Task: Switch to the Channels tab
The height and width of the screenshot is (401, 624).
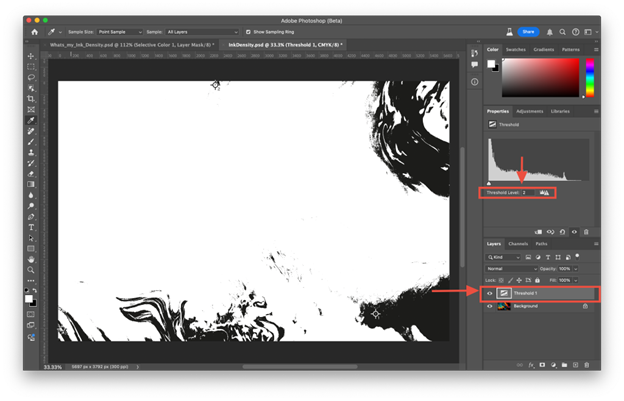Action: coord(518,244)
